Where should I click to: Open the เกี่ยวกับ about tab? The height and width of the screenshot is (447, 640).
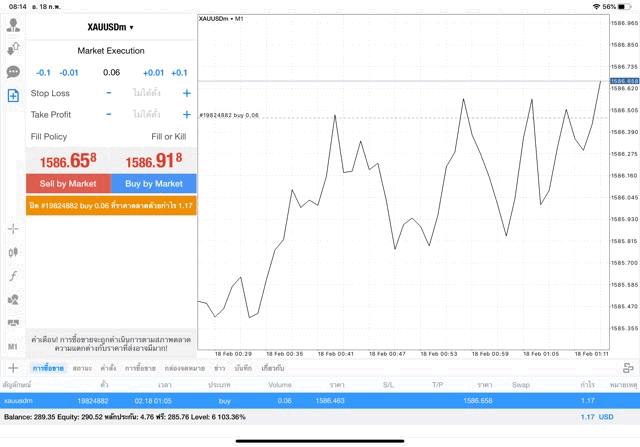(273, 368)
